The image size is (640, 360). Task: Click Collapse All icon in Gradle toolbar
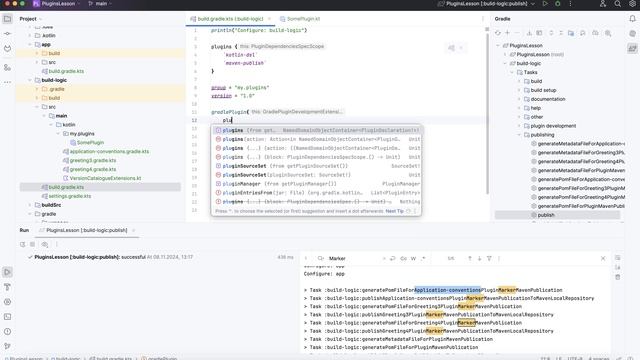pyautogui.click(x=561, y=33)
